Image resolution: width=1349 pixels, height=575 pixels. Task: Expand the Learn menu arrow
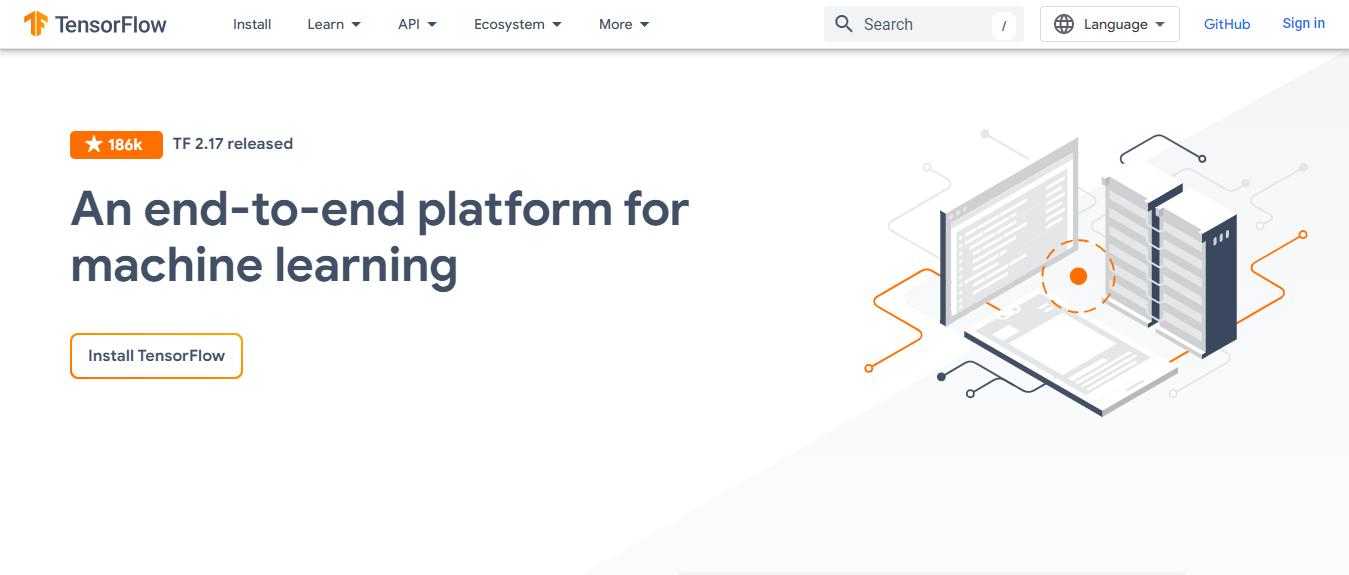pos(356,24)
